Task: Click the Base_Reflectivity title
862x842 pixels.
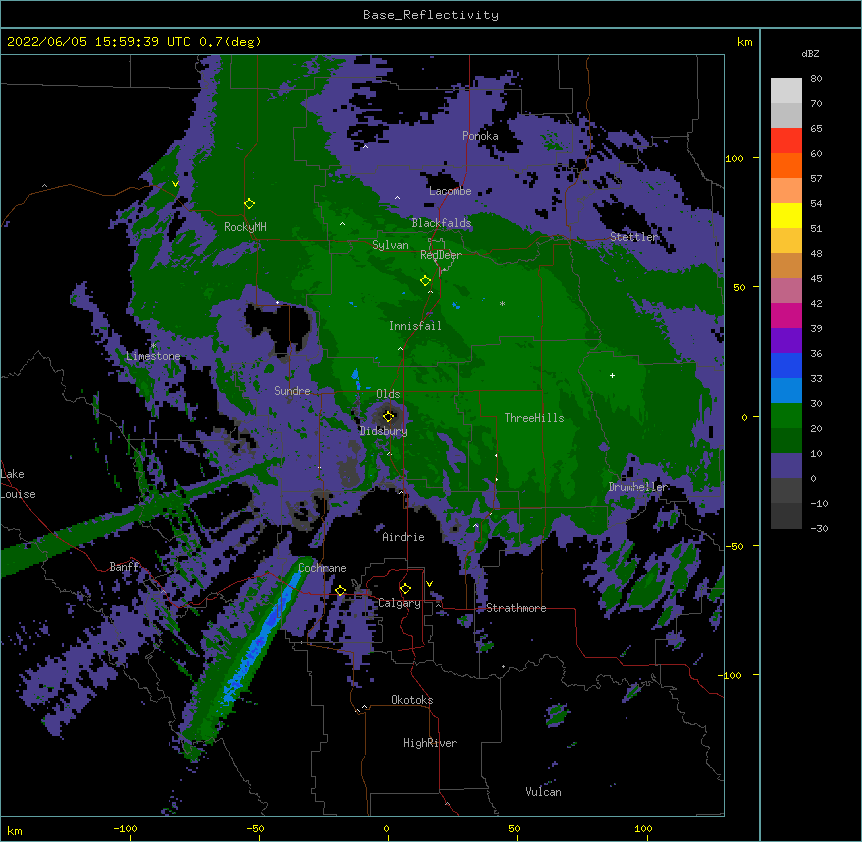Action: (431, 15)
